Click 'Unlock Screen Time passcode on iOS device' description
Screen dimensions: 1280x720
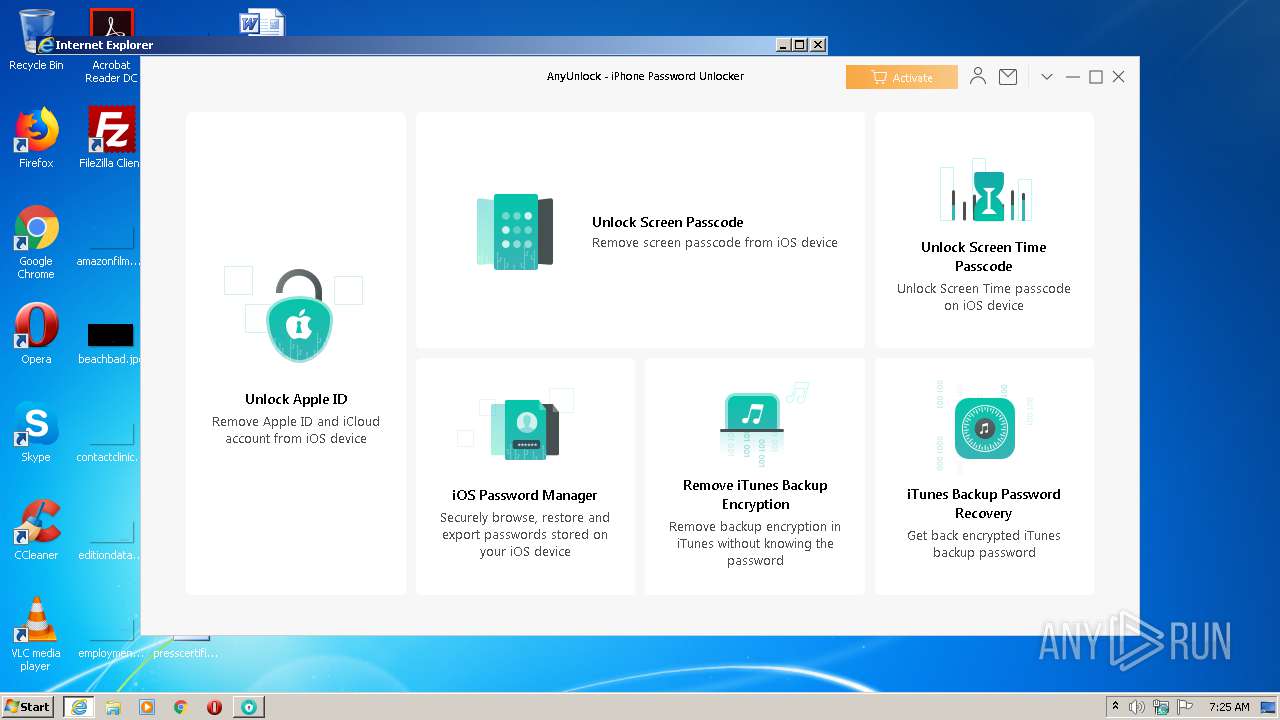pyautogui.click(x=984, y=297)
